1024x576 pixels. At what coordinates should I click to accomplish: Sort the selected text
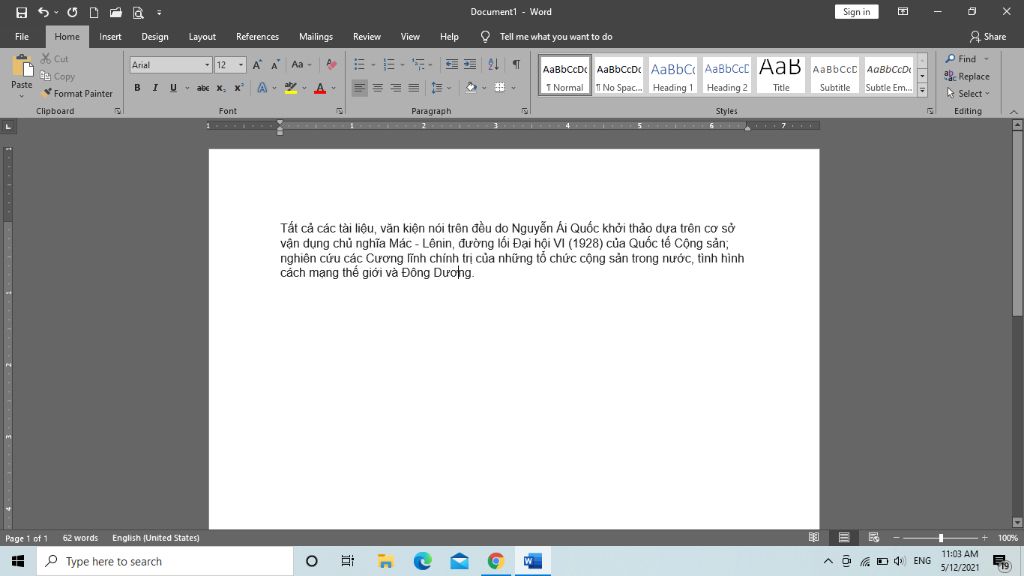pos(493,64)
